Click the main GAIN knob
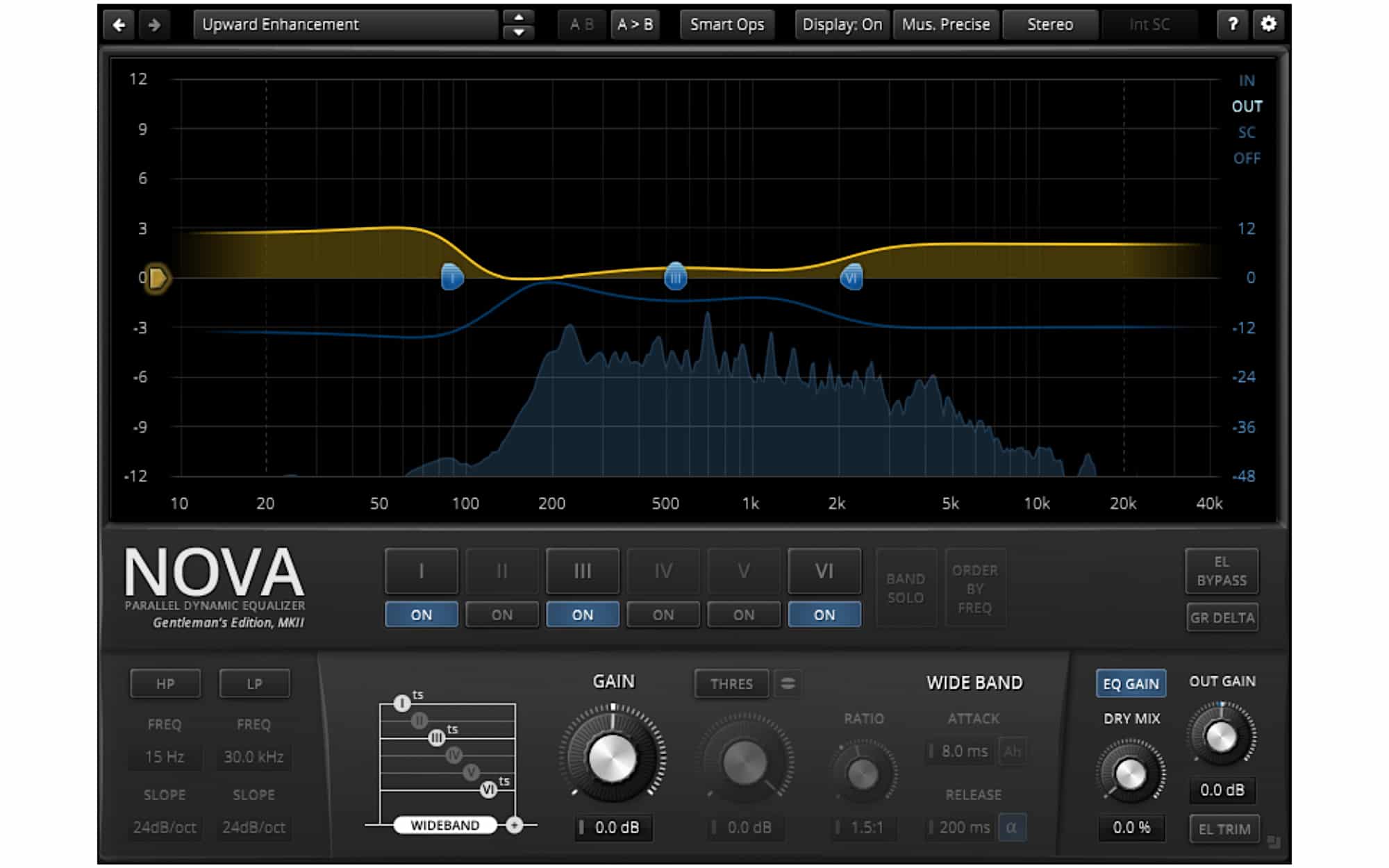Screen dimensions: 1389x868 [x=612, y=758]
